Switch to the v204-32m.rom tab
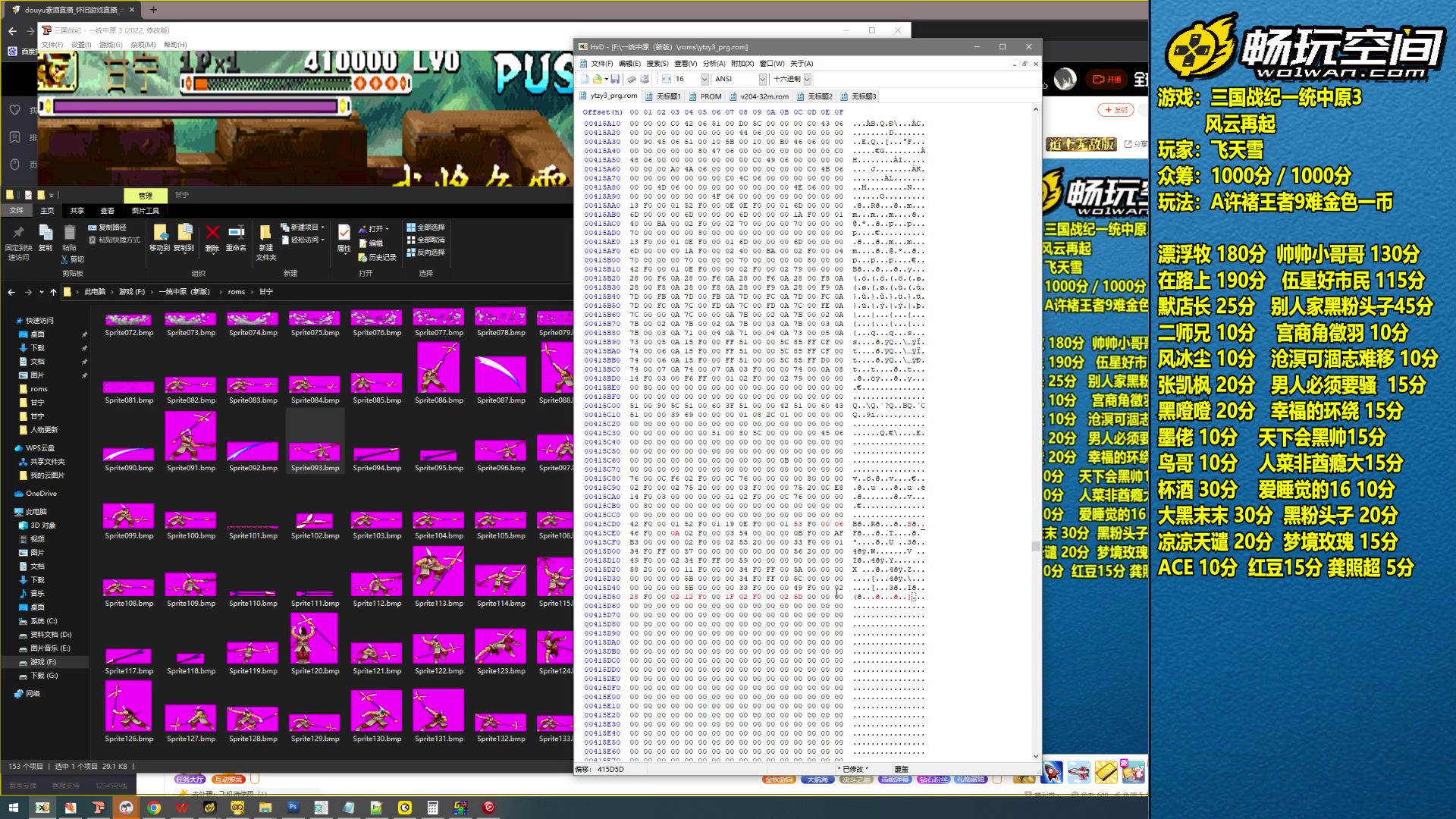The width and height of the screenshot is (1456, 819). [759, 96]
